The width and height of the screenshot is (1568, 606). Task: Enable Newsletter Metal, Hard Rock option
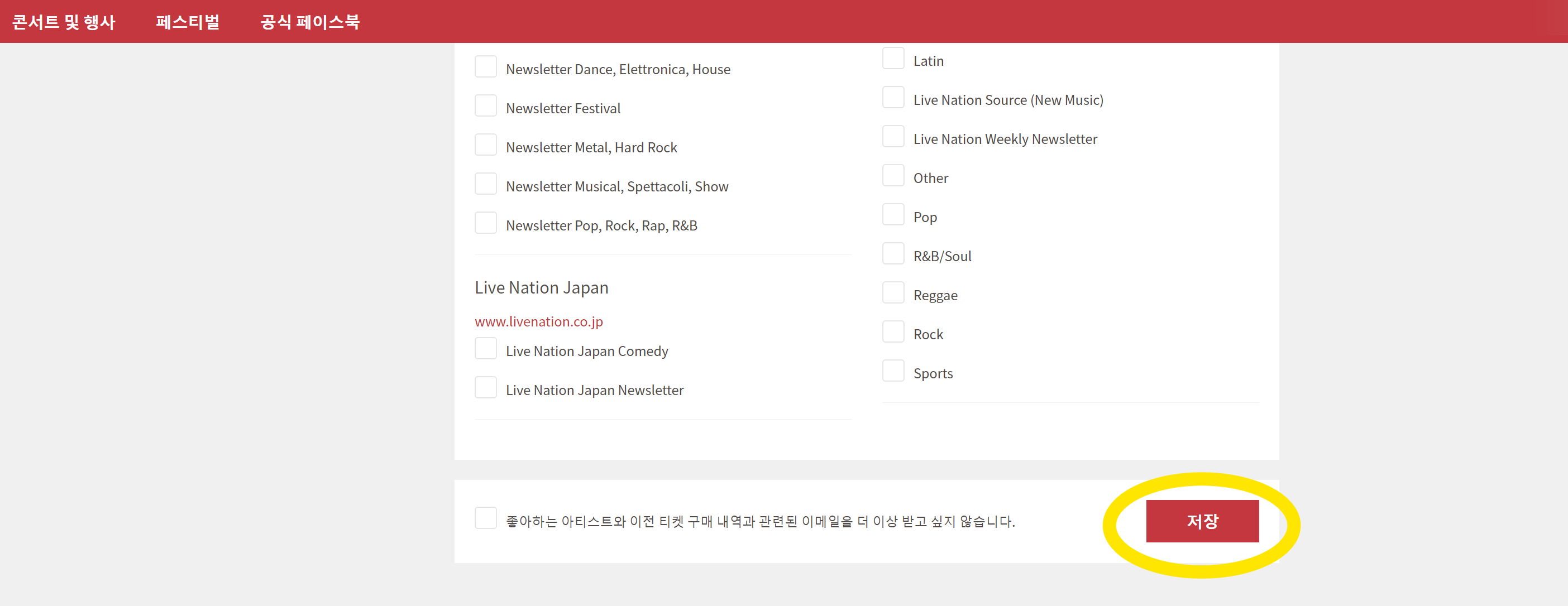[485, 146]
